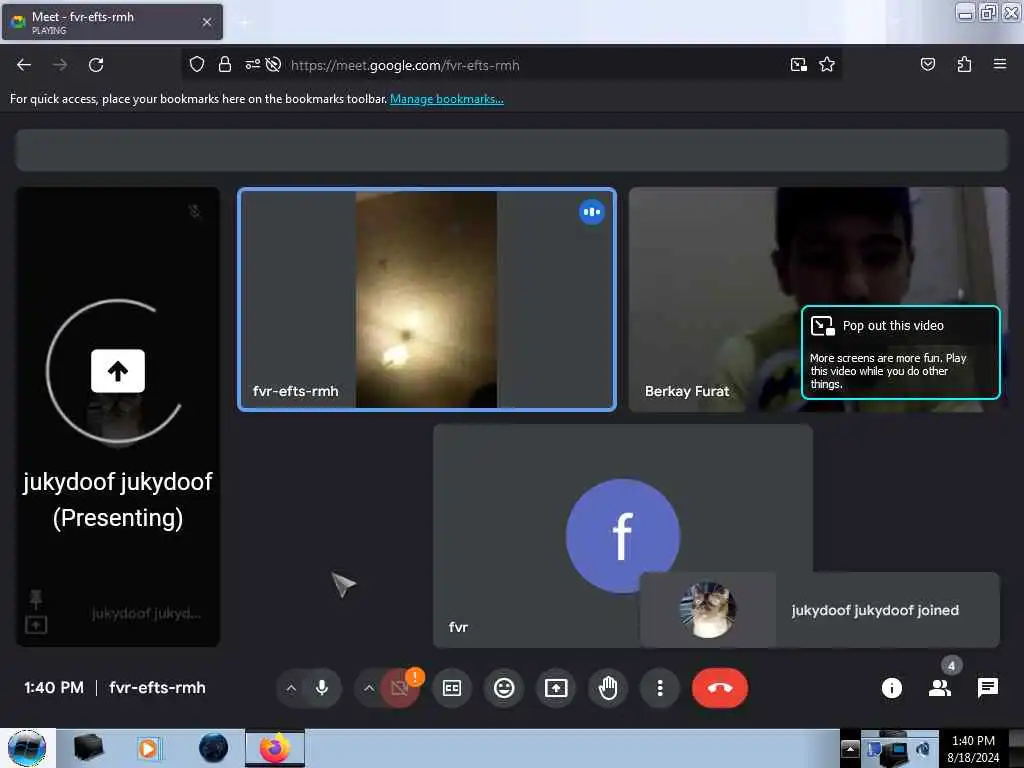
Task: Open site permissions icon in address bar
Action: click(x=252, y=65)
